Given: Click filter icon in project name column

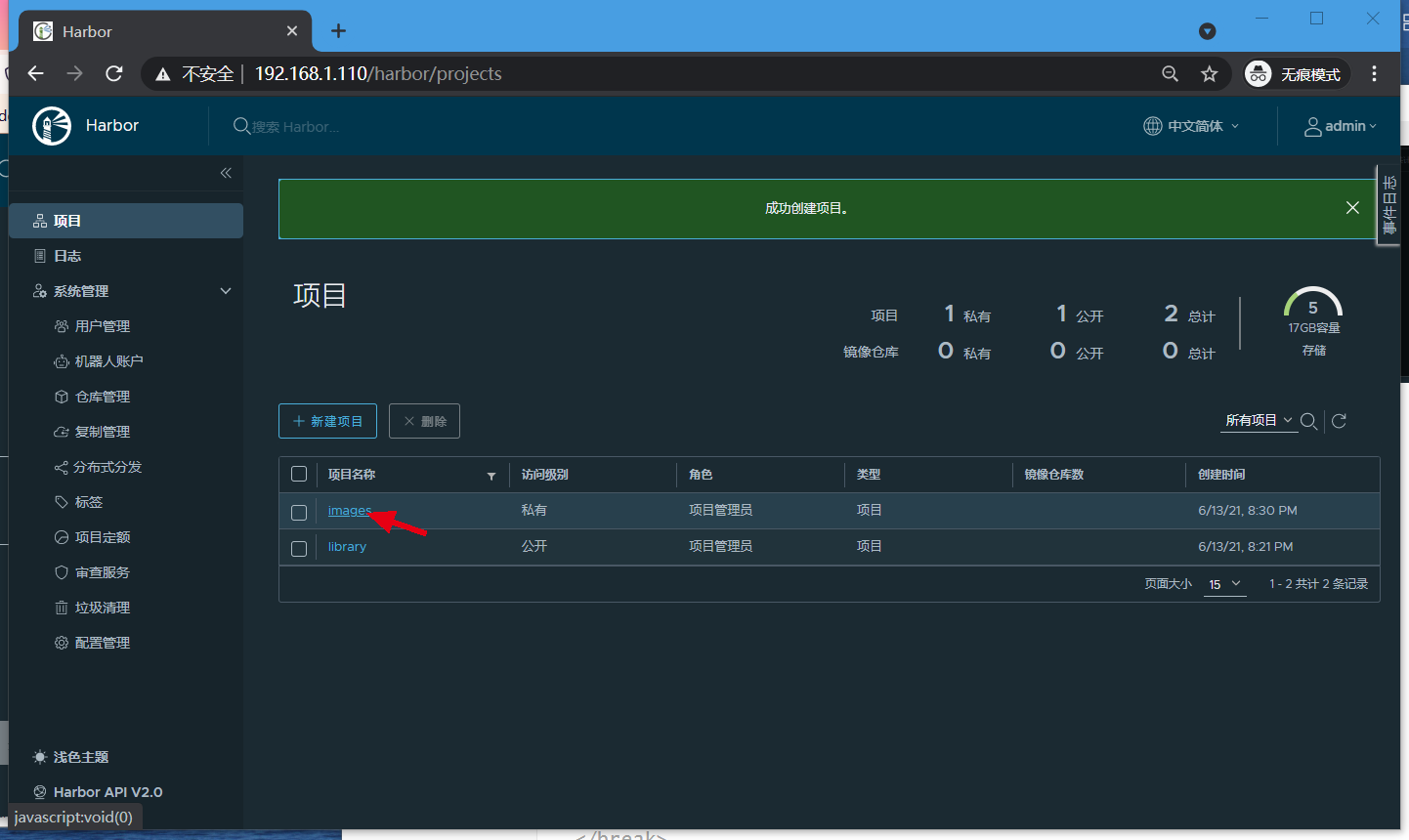Looking at the screenshot, I should coord(491,476).
